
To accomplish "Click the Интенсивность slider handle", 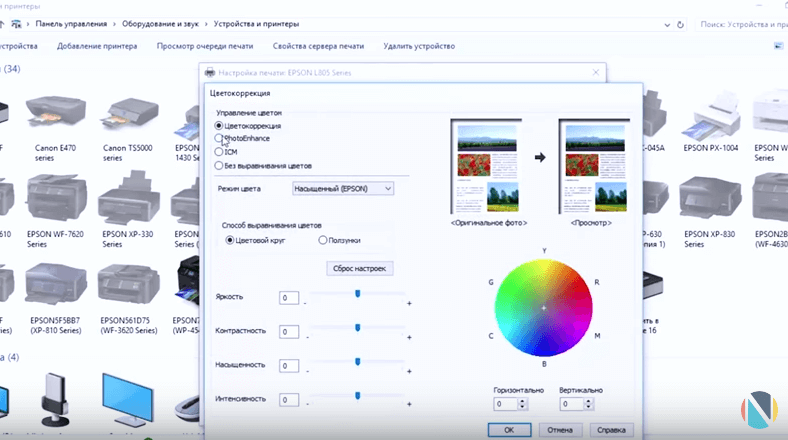I will click(358, 396).
